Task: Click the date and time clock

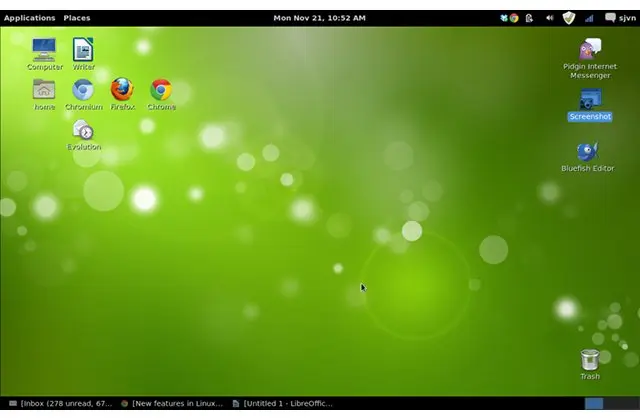Action: tap(319, 18)
